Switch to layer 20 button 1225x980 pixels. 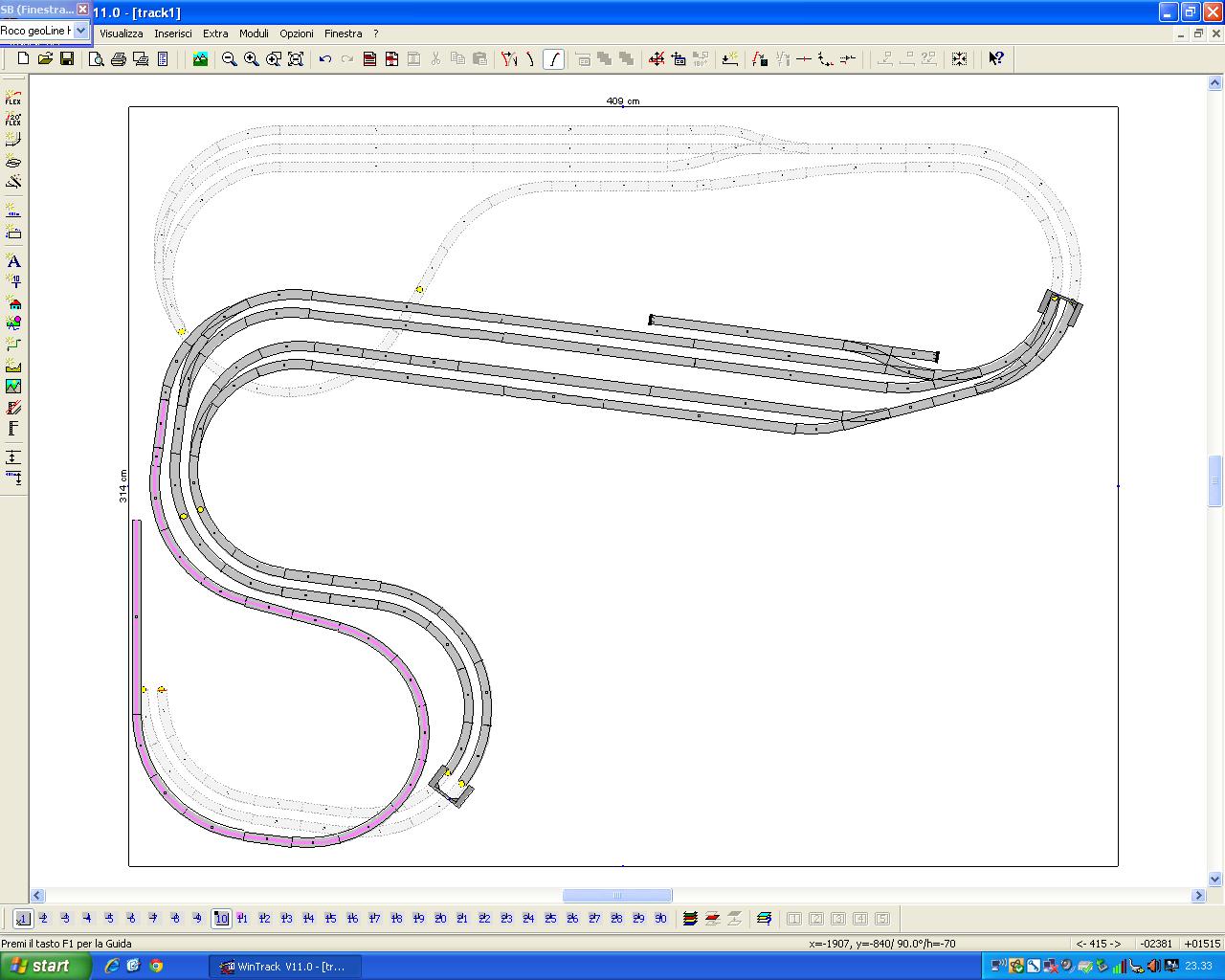click(440, 919)
